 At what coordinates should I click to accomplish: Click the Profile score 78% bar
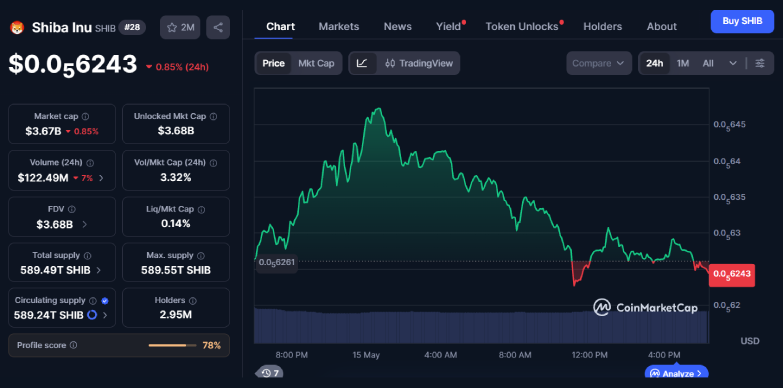172,345
